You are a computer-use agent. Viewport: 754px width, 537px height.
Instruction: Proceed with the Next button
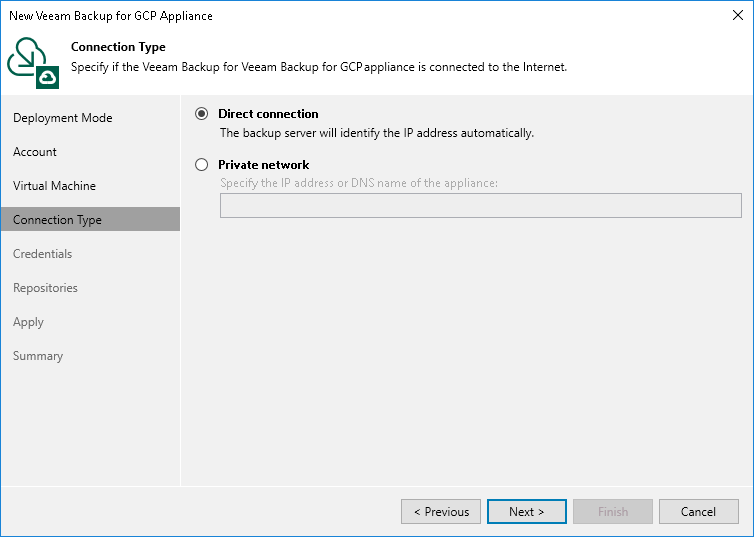[x=527, y=512]
